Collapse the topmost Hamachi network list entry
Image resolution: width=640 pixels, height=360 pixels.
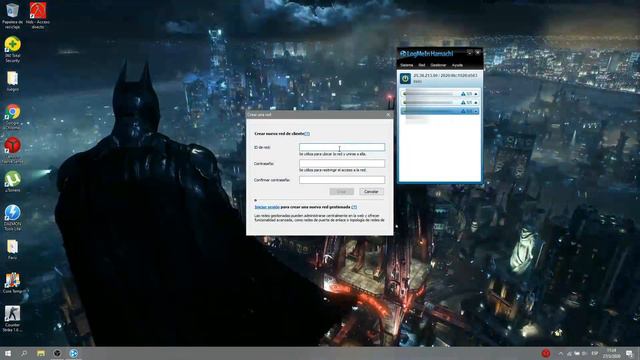(x=476, y=94)
